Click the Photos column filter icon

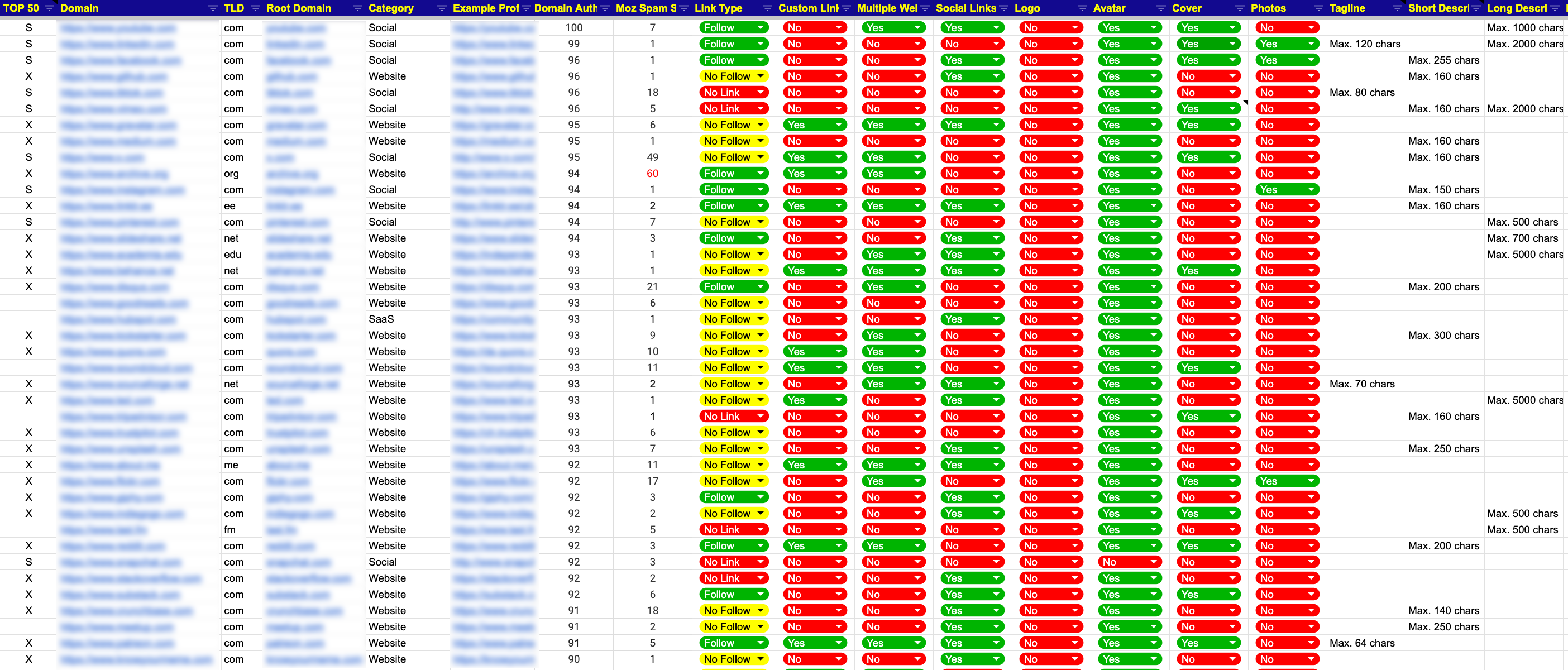pos(1318,8)
